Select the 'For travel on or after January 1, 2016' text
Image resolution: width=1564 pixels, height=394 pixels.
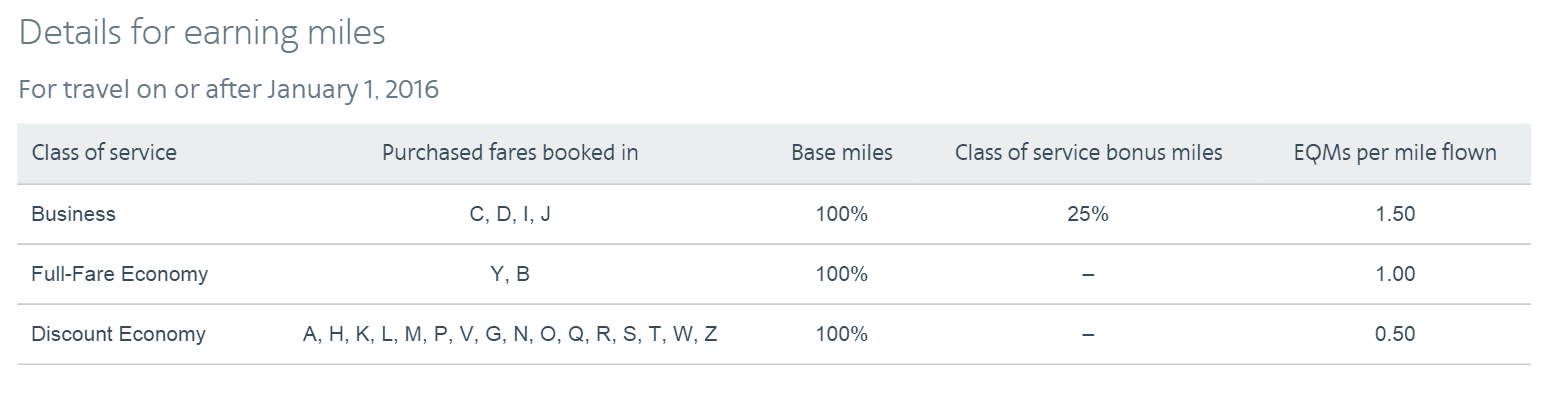point(229,89)
